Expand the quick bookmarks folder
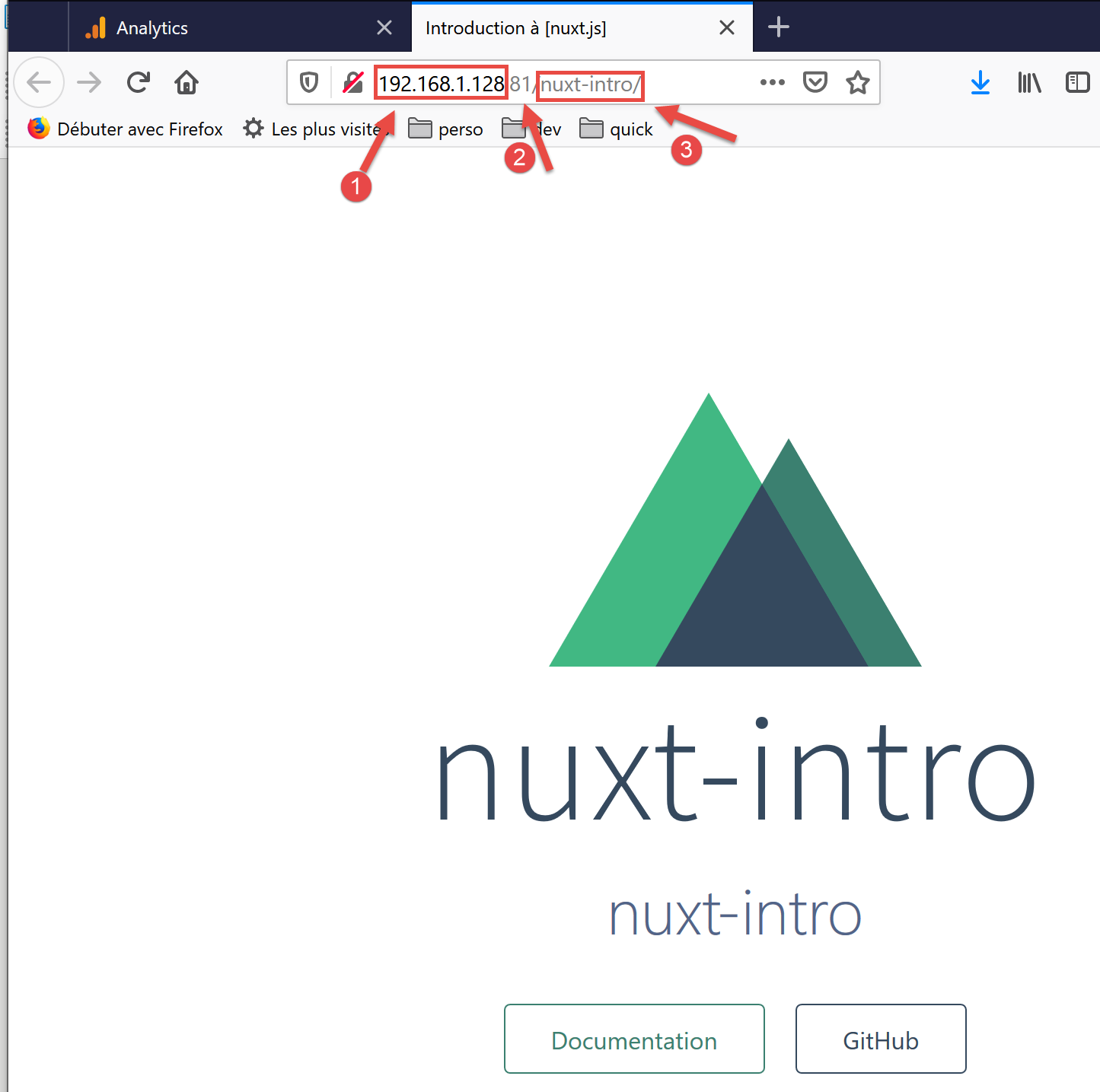 (617, 129)
